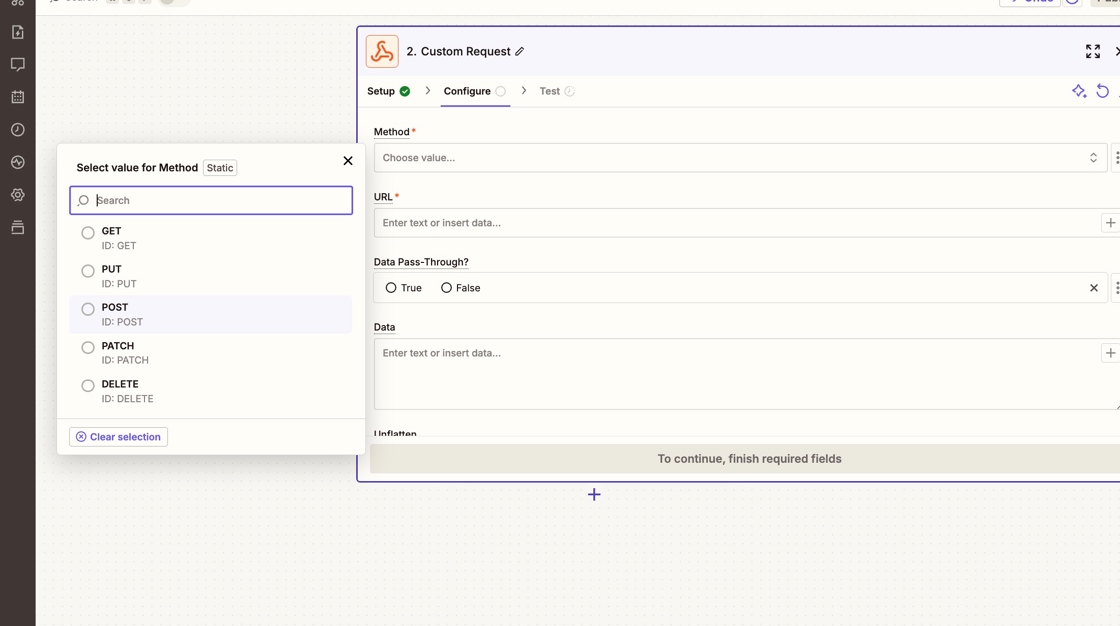Select the POST method radio button
This screenshot has width=1120, height=626.
[88, 309]
